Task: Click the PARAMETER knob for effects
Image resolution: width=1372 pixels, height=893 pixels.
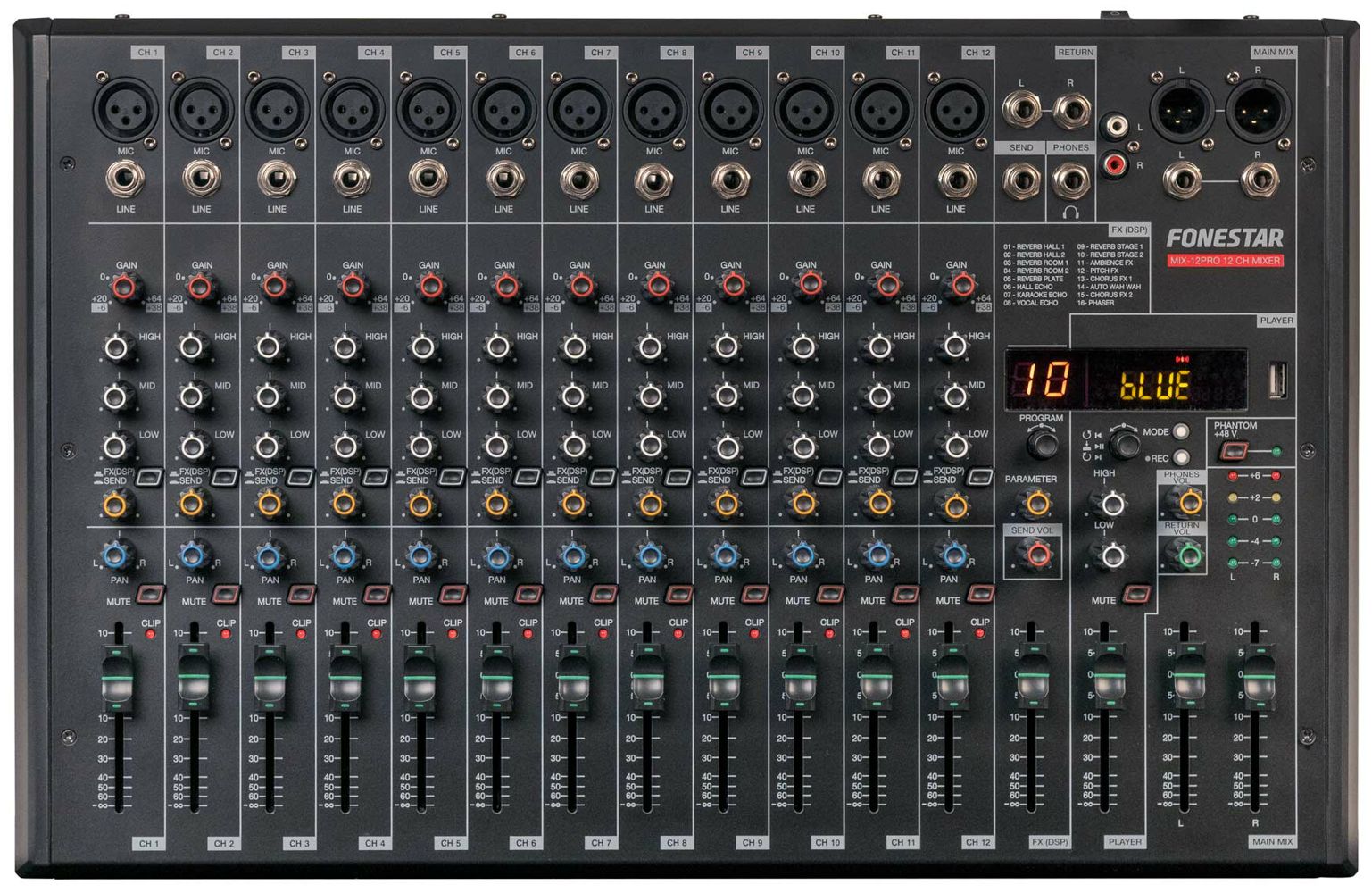Action: pos(1036,505)
